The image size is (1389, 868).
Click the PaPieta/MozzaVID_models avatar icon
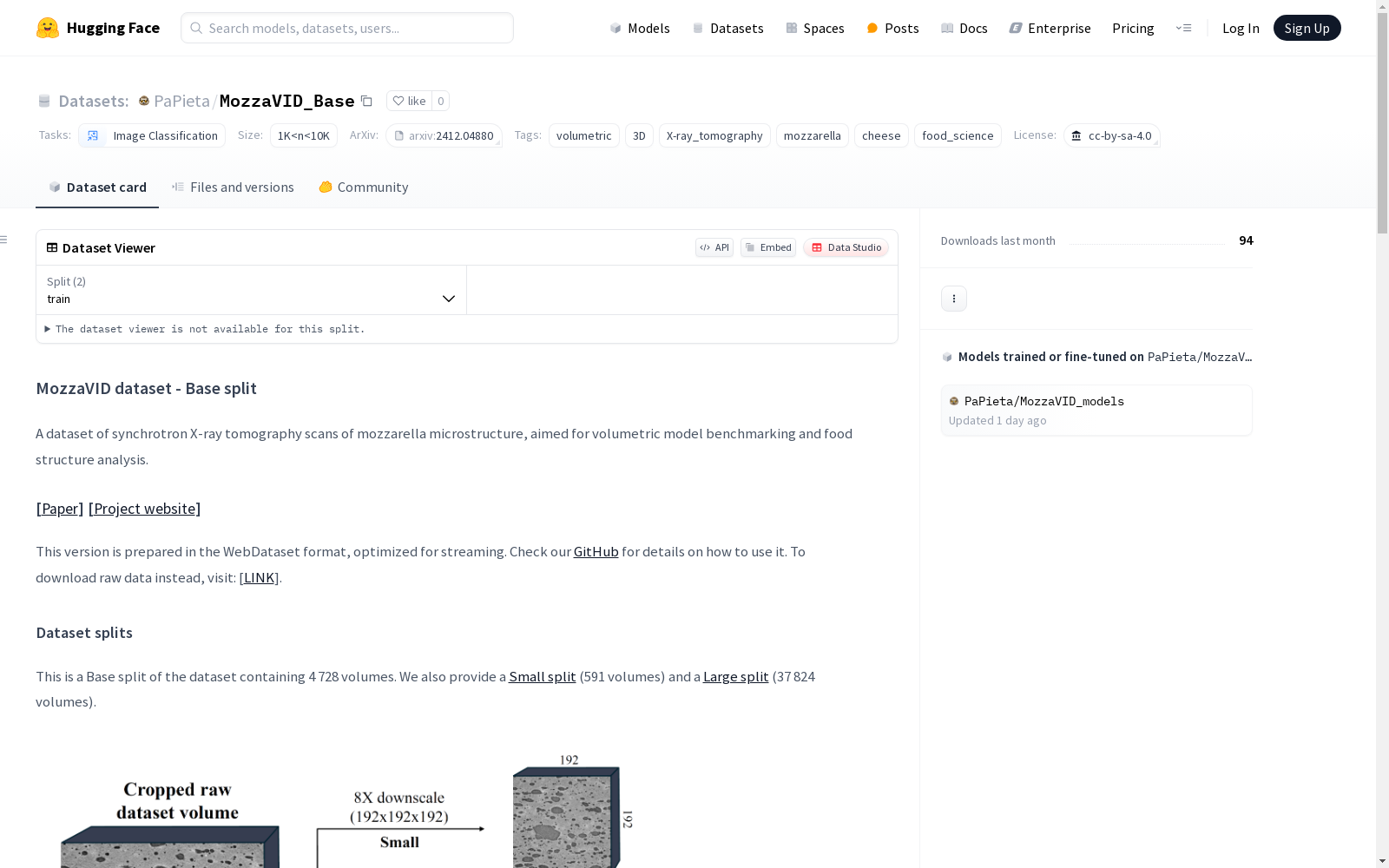(954, 401)
